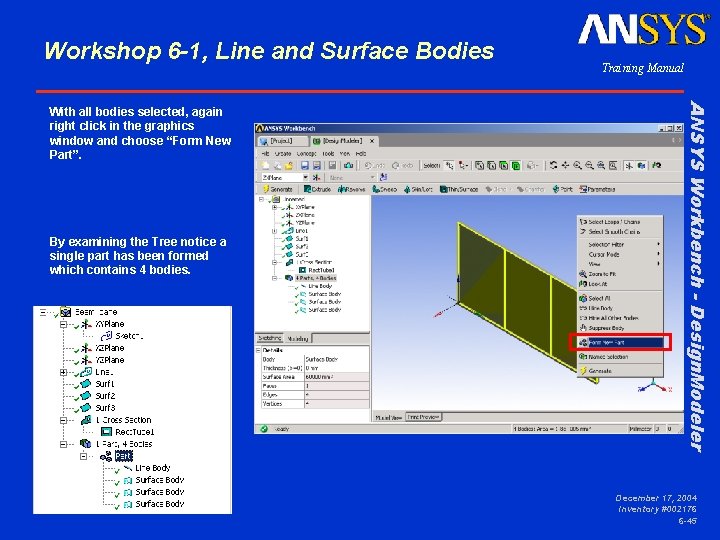The width and height of the screenshot is (720, 540).
Task: Click the Skin/Loft toolbar button
Action: pos(418,189)
